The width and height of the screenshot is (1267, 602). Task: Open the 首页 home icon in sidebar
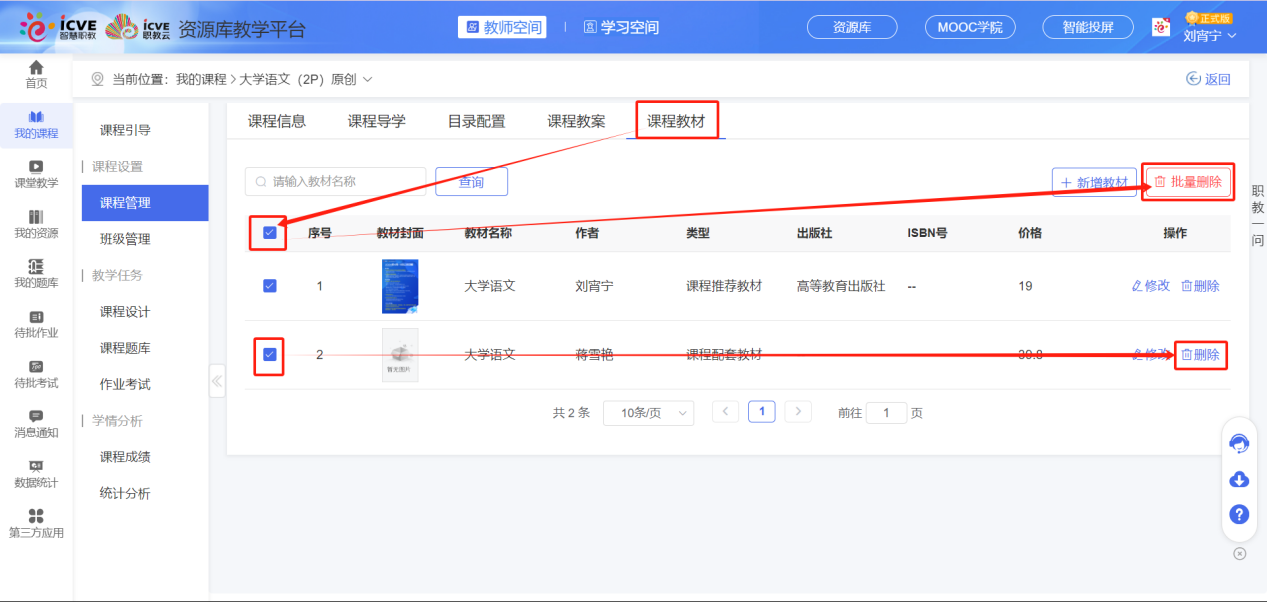coord(36,73)
